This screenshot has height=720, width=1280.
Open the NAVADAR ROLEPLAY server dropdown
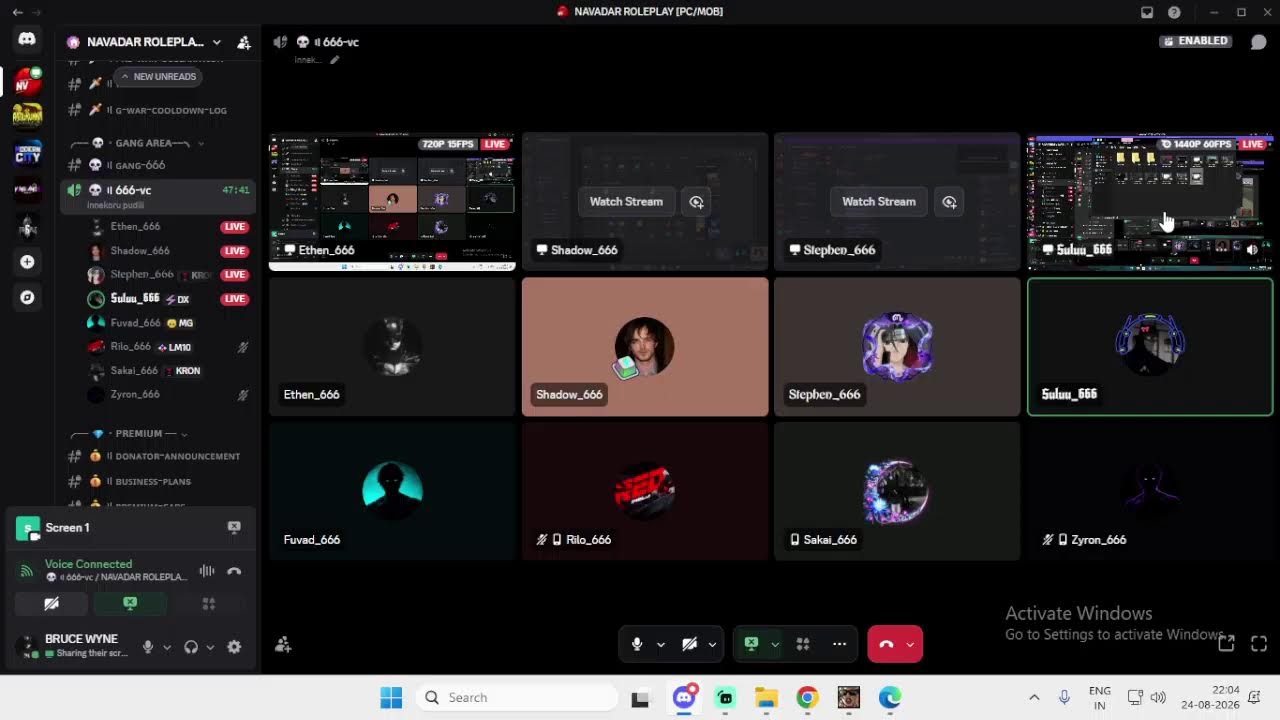pyautogui.click(x=216, y=42)
